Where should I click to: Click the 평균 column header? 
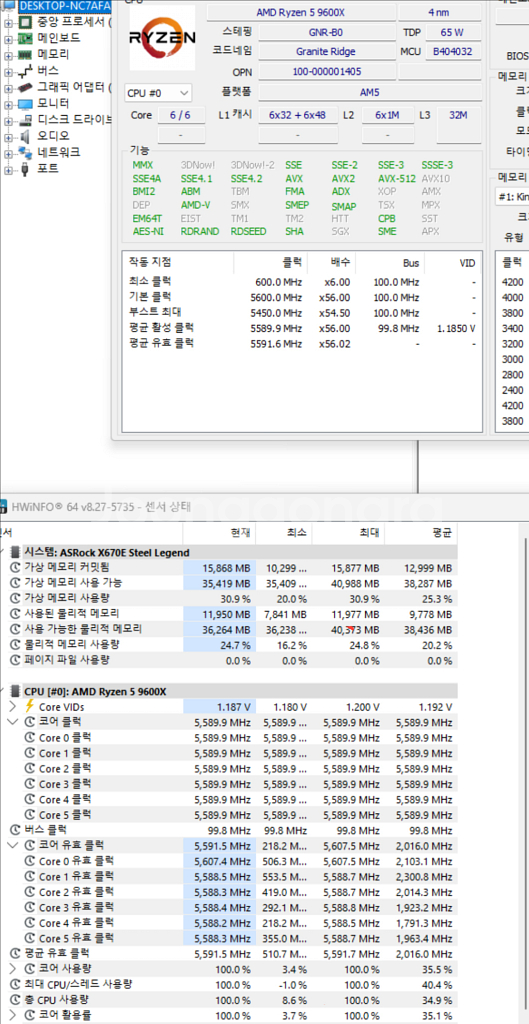coord(421,533)
